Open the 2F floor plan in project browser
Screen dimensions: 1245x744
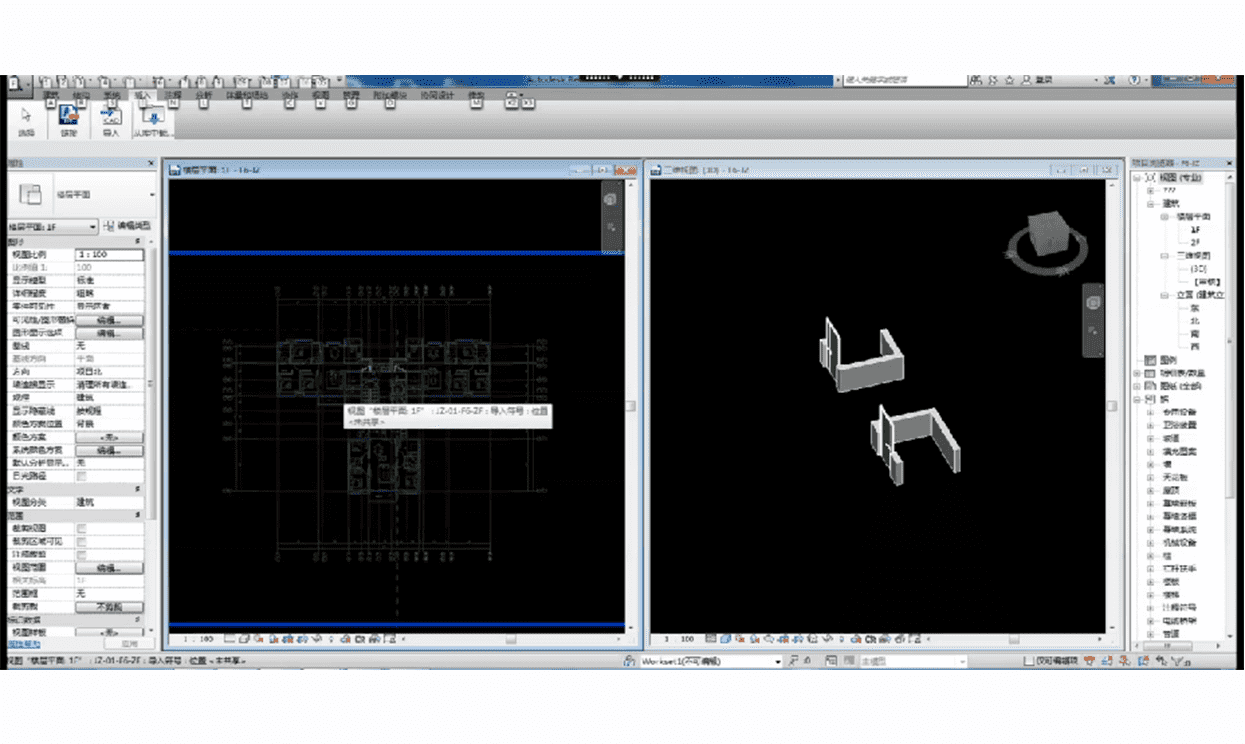1196,243
